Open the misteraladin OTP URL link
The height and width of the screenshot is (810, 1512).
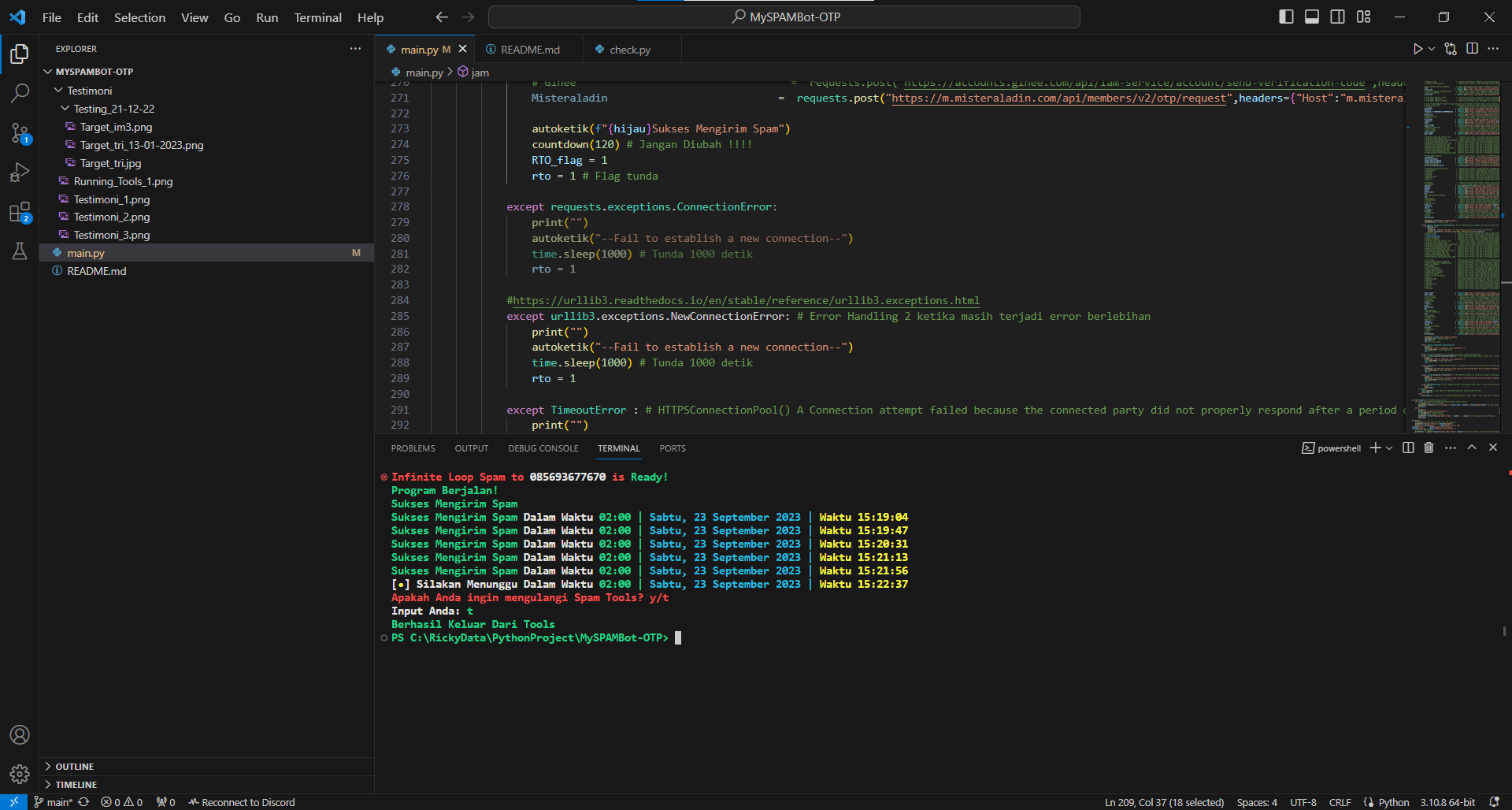(x=1059, y=98)
